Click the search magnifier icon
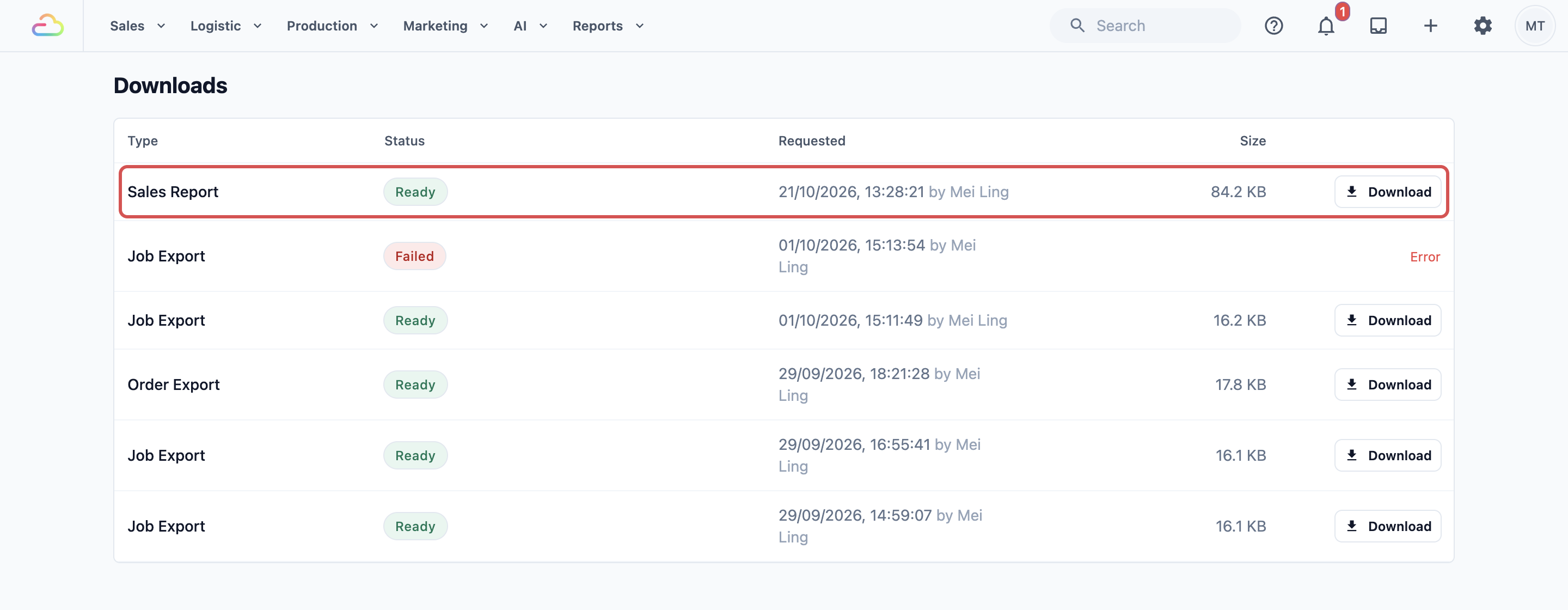This screenshot has width=1568, height=610. [1077, 26]
